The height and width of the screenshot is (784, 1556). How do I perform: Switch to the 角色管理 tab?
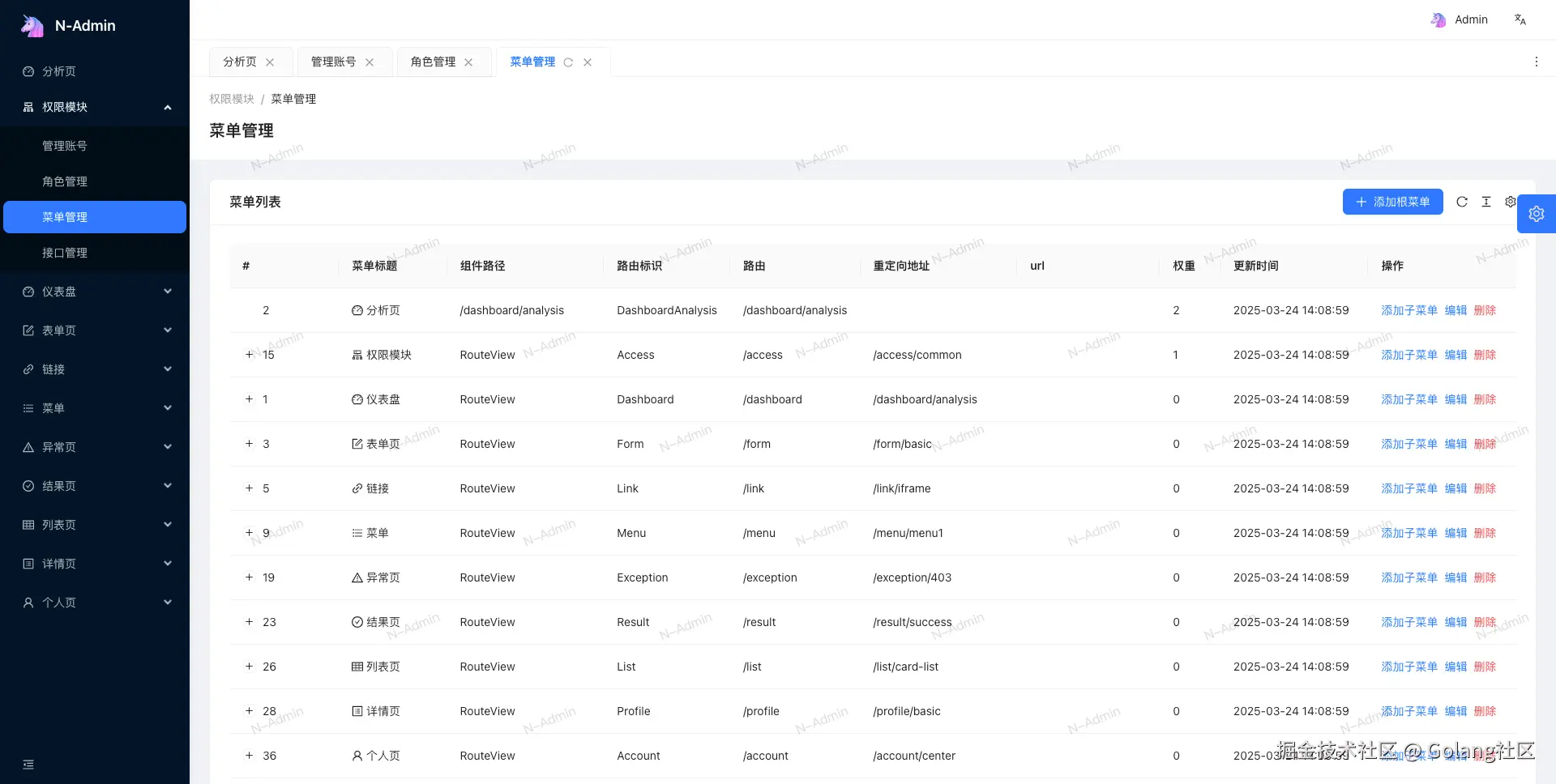point(433,62)
